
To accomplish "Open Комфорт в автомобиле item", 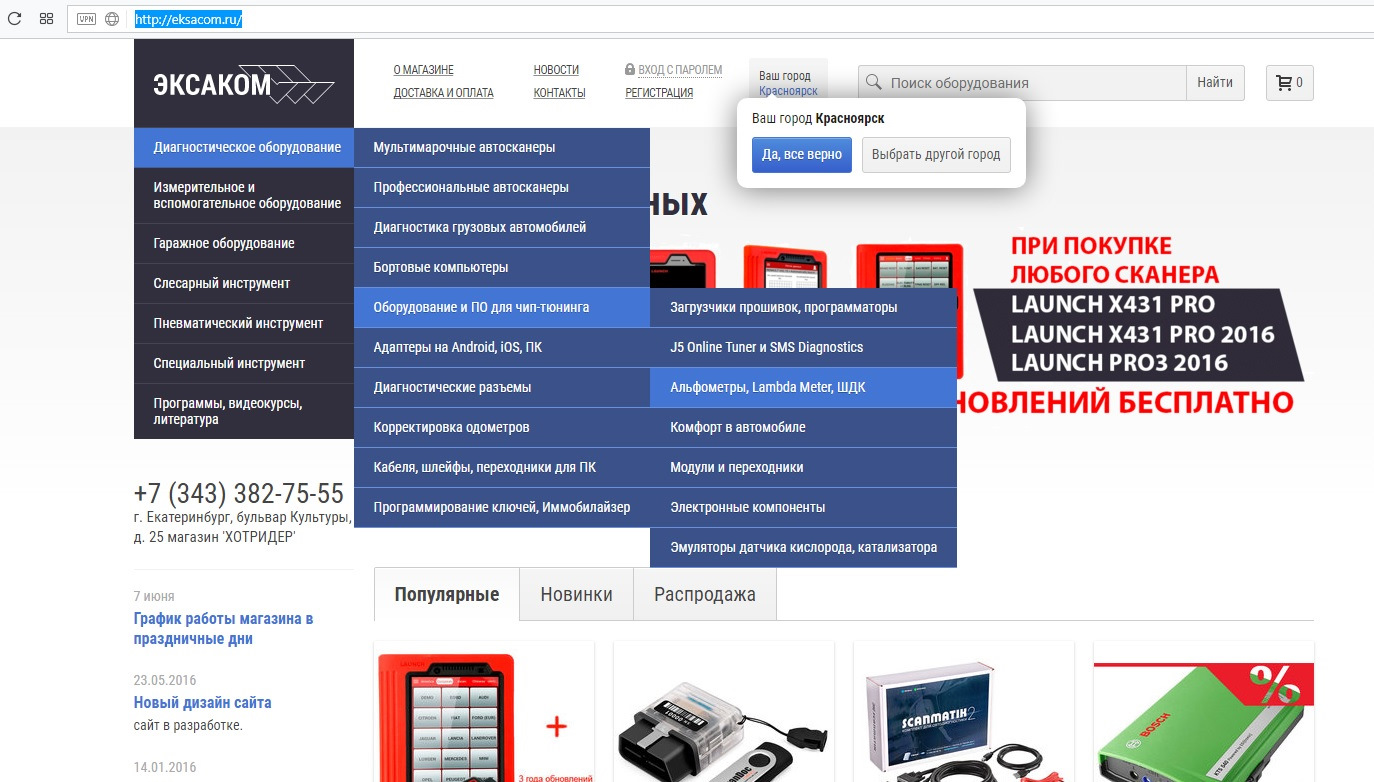I will click(x=803, y=428).
